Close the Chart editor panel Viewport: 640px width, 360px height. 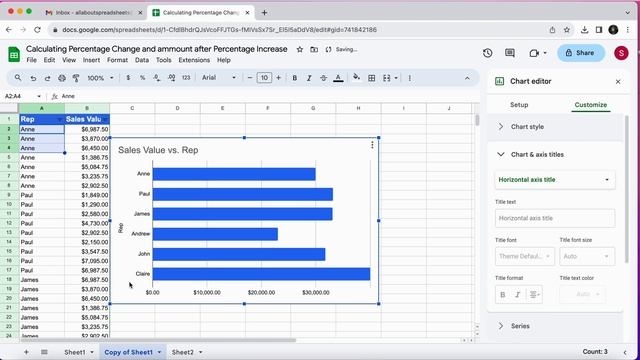pyautogui.click(x=618, y=82)
